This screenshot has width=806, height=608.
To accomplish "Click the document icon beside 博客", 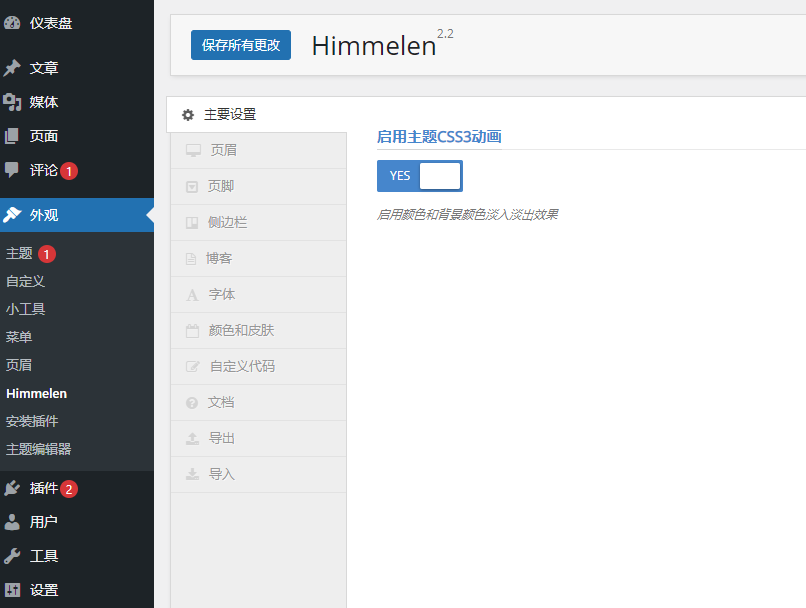I will click(x=191, y=259).
